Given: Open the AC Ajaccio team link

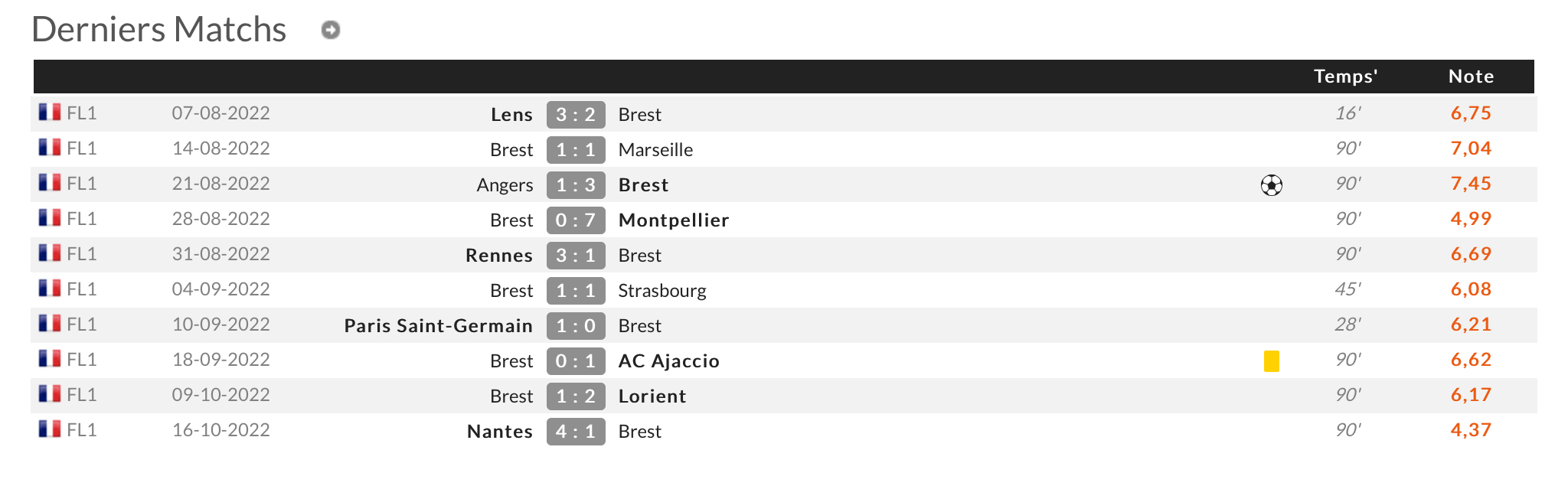Looking at the screenshot, I should 668,361.
